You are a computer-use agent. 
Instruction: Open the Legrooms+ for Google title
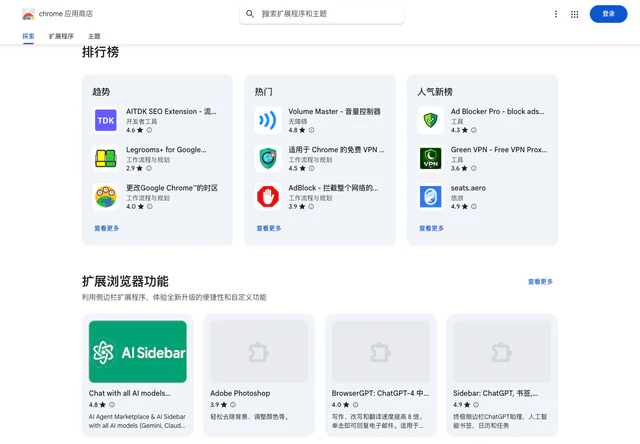[166, 150]
